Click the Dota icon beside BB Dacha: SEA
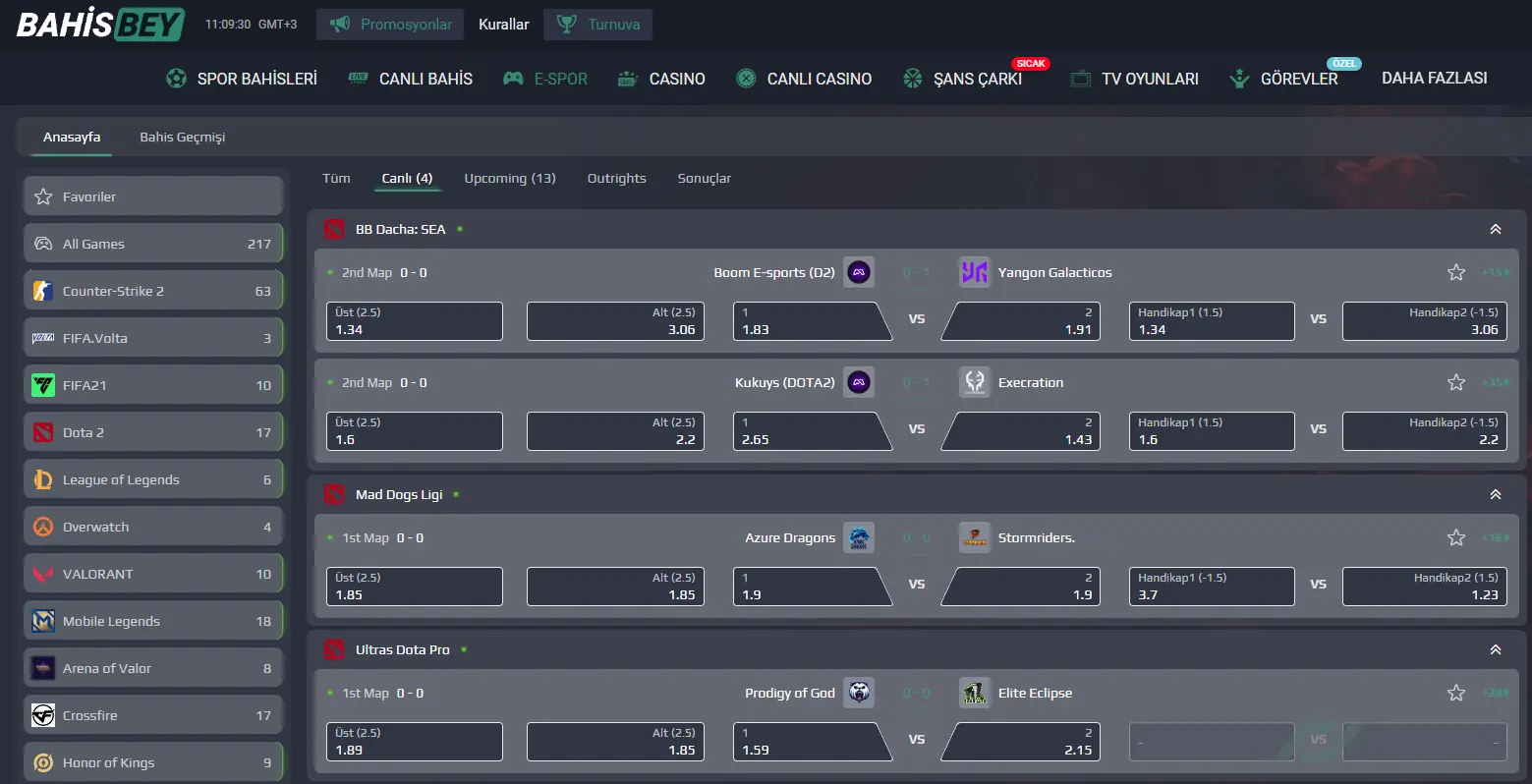Screen dimensions: 1532x784 pos(334,229)
